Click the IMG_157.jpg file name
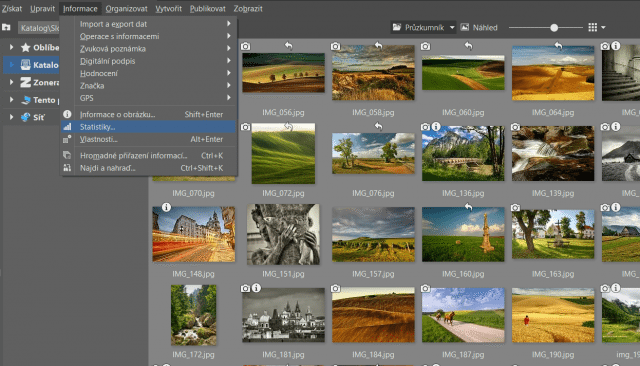 click(x=373, y=274)
